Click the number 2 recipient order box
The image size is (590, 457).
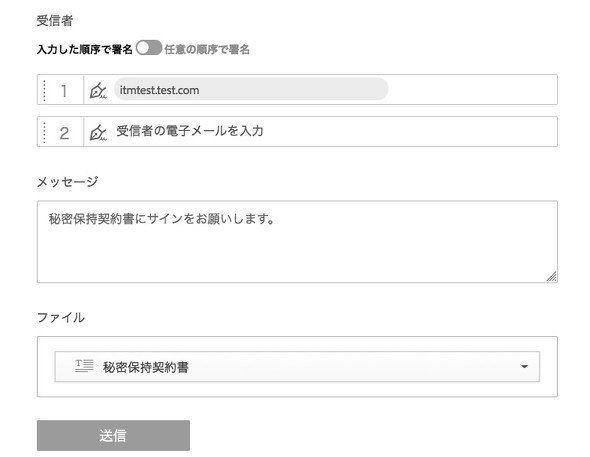64,132
